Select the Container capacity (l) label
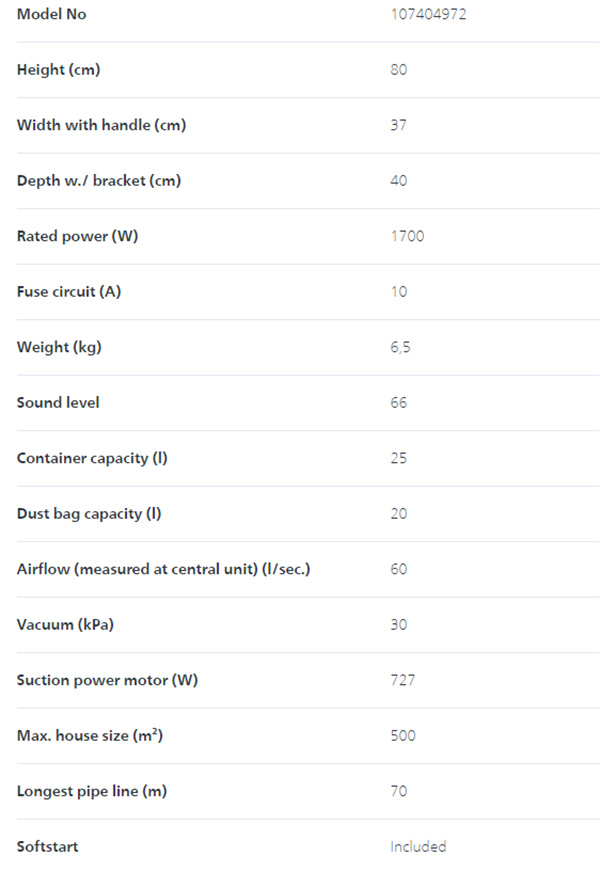 point(92,458)
